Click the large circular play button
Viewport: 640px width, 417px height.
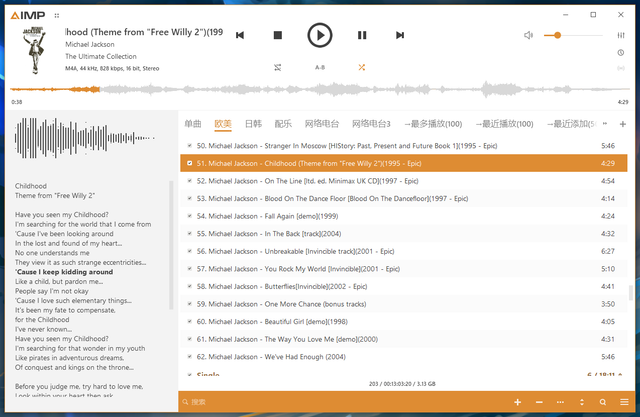pyautogui.click(x=320, y=35)
